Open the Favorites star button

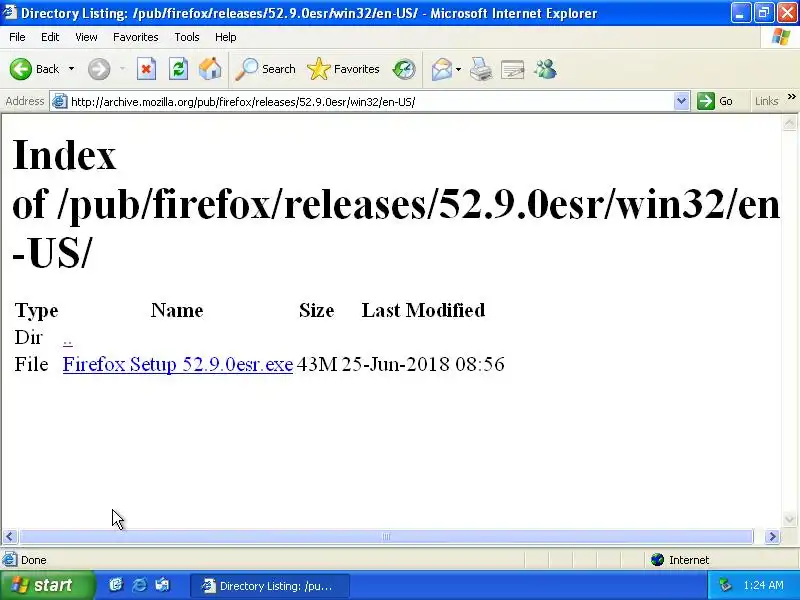click(x=343, y=69)
